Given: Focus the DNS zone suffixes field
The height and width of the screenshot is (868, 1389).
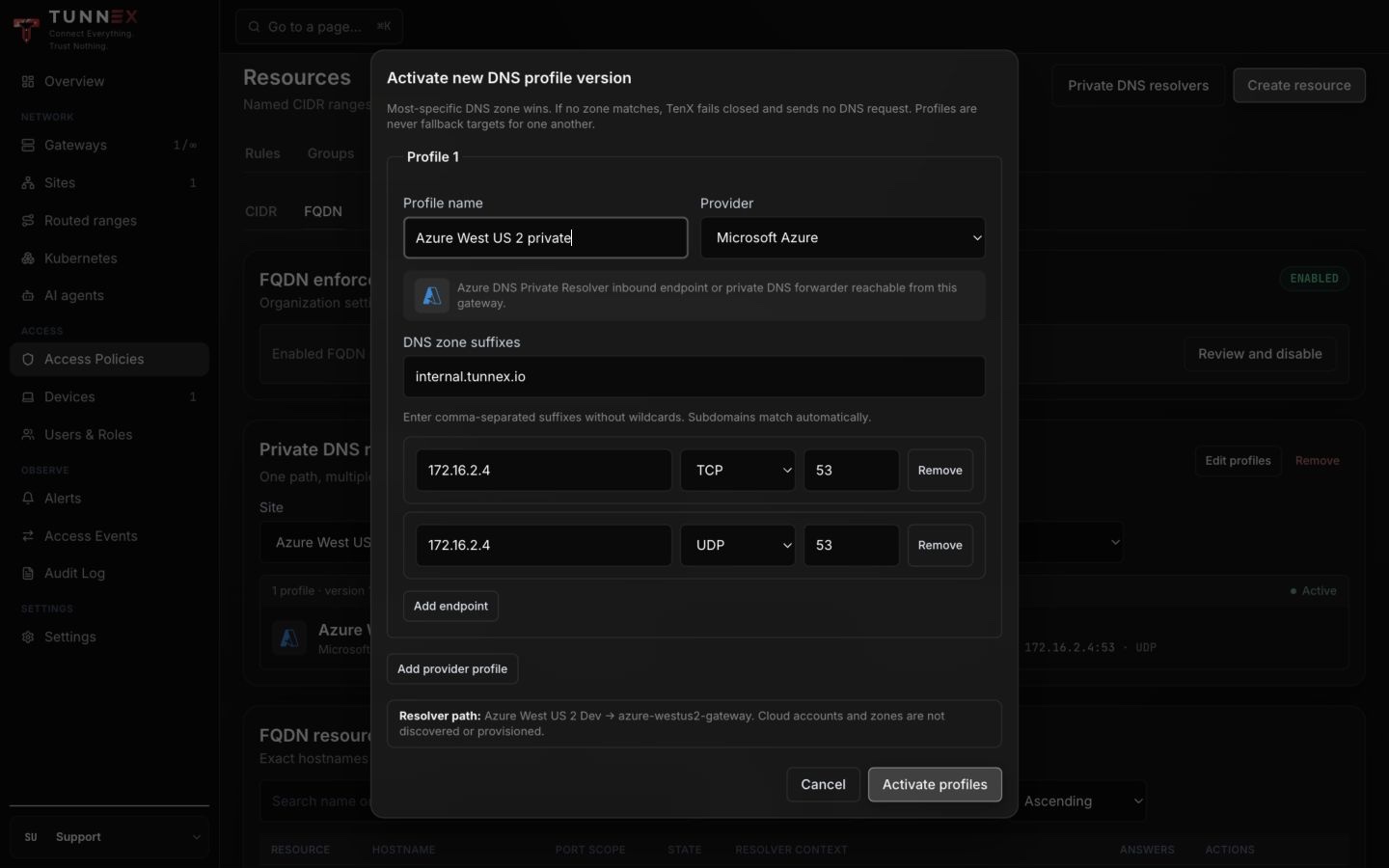Looking at the screenshot, I should click(x=694, y=377).
